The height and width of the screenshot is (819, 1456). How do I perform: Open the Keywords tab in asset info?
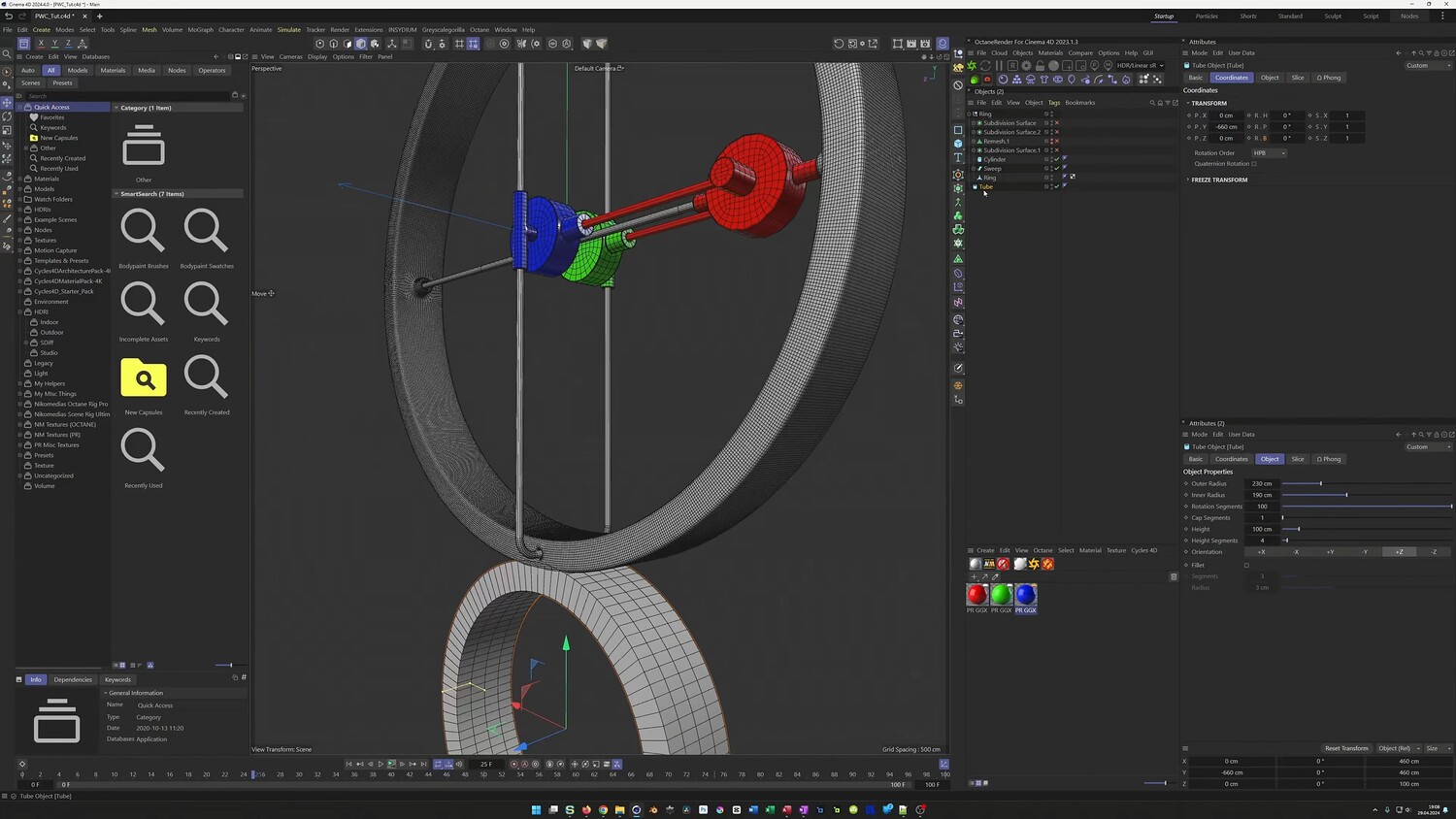(x=117, y=679)
